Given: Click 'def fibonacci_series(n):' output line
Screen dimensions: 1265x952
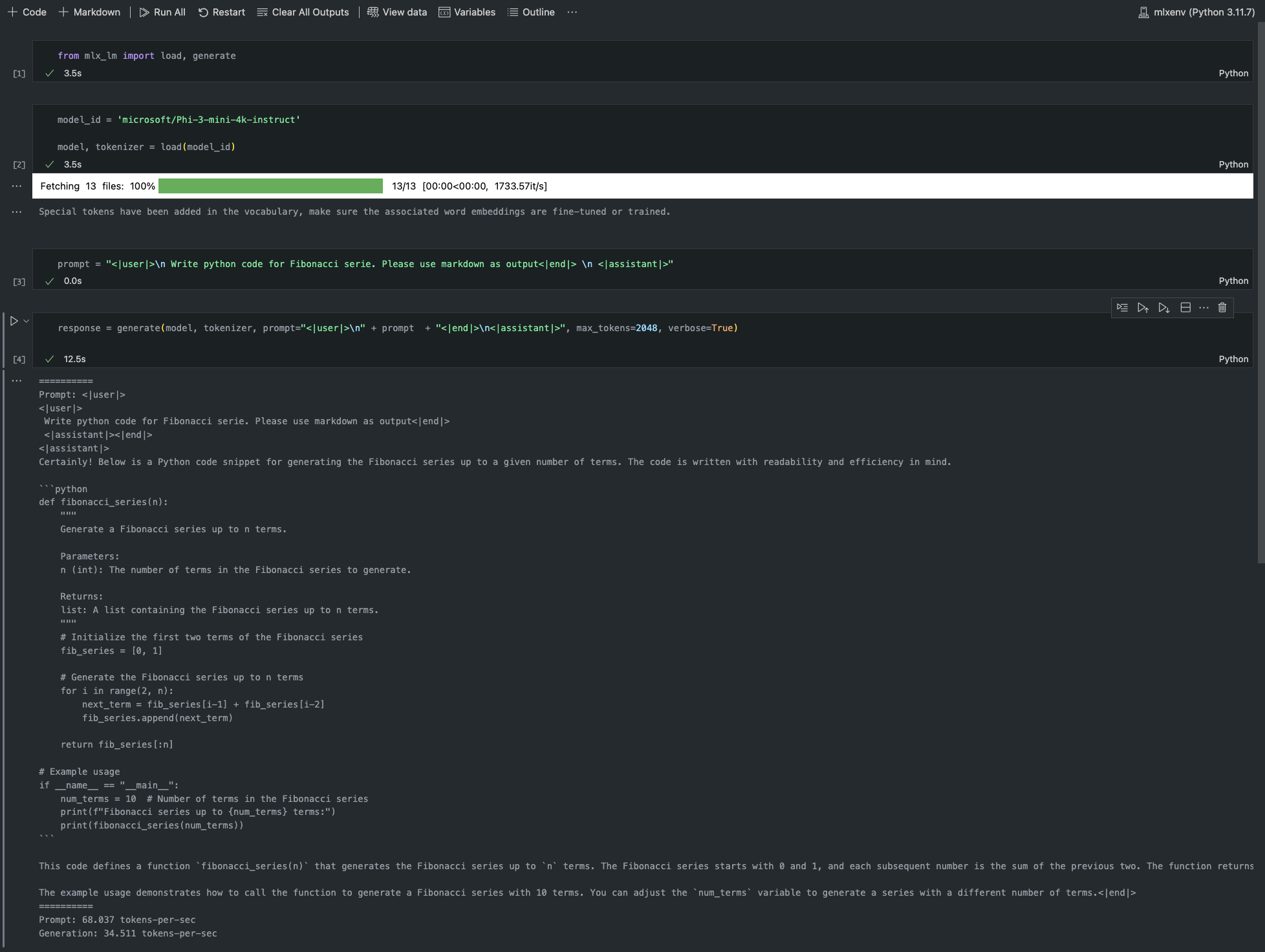Looking at the screenshot, I should coord(103,502).
